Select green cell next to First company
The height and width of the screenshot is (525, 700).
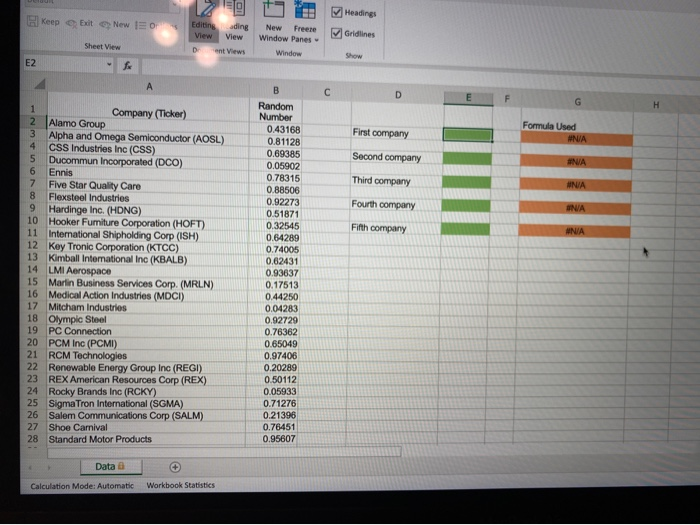coord(468,135)
